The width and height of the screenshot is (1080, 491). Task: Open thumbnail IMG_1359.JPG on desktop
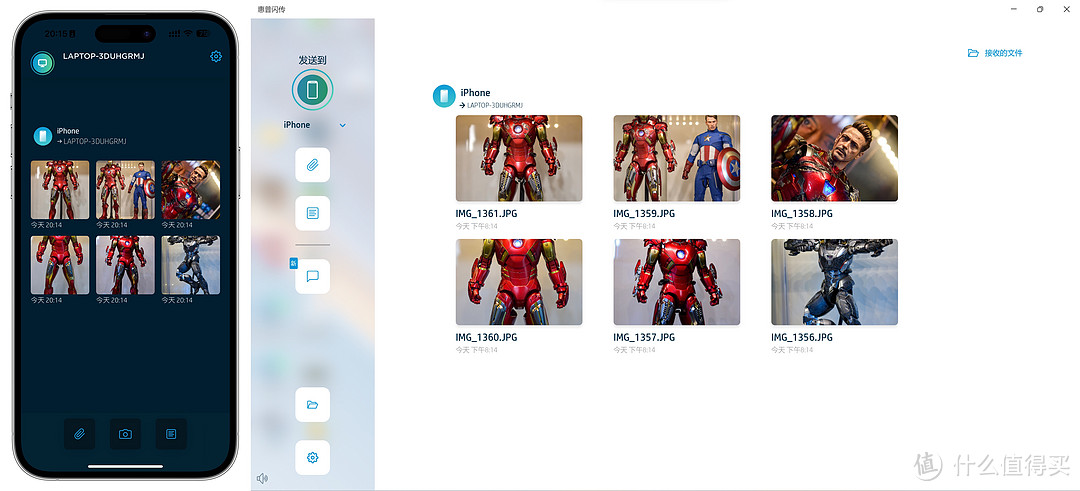676,158
